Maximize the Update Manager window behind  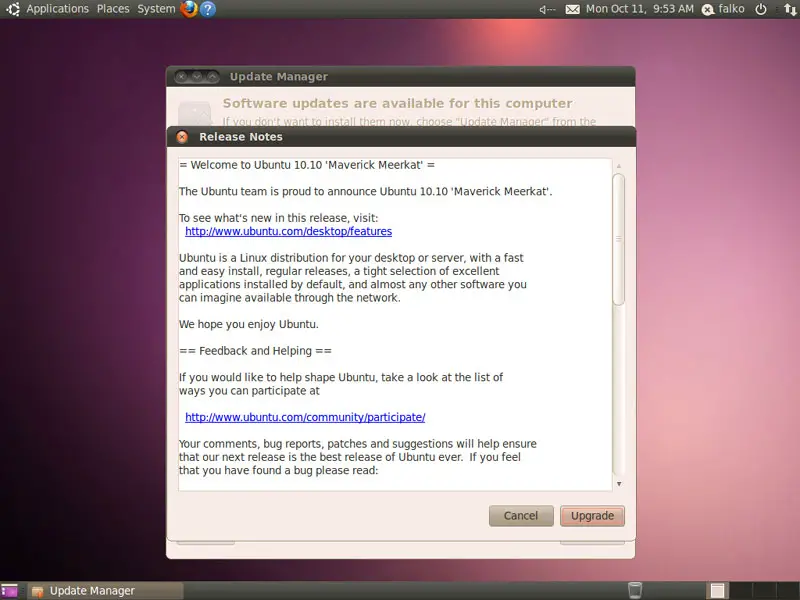pos(212,77)
